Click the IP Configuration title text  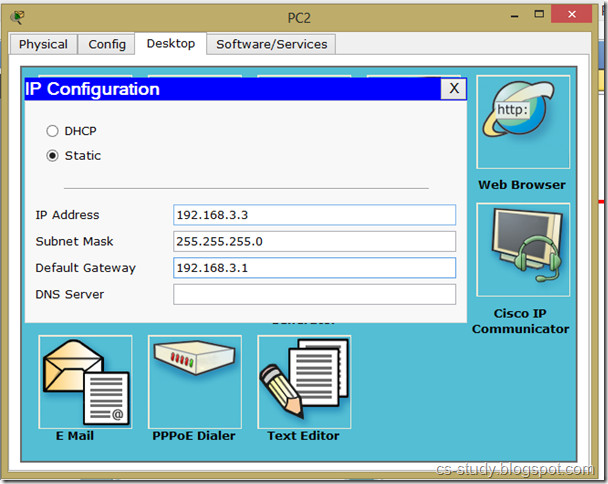tap(92, 89)
